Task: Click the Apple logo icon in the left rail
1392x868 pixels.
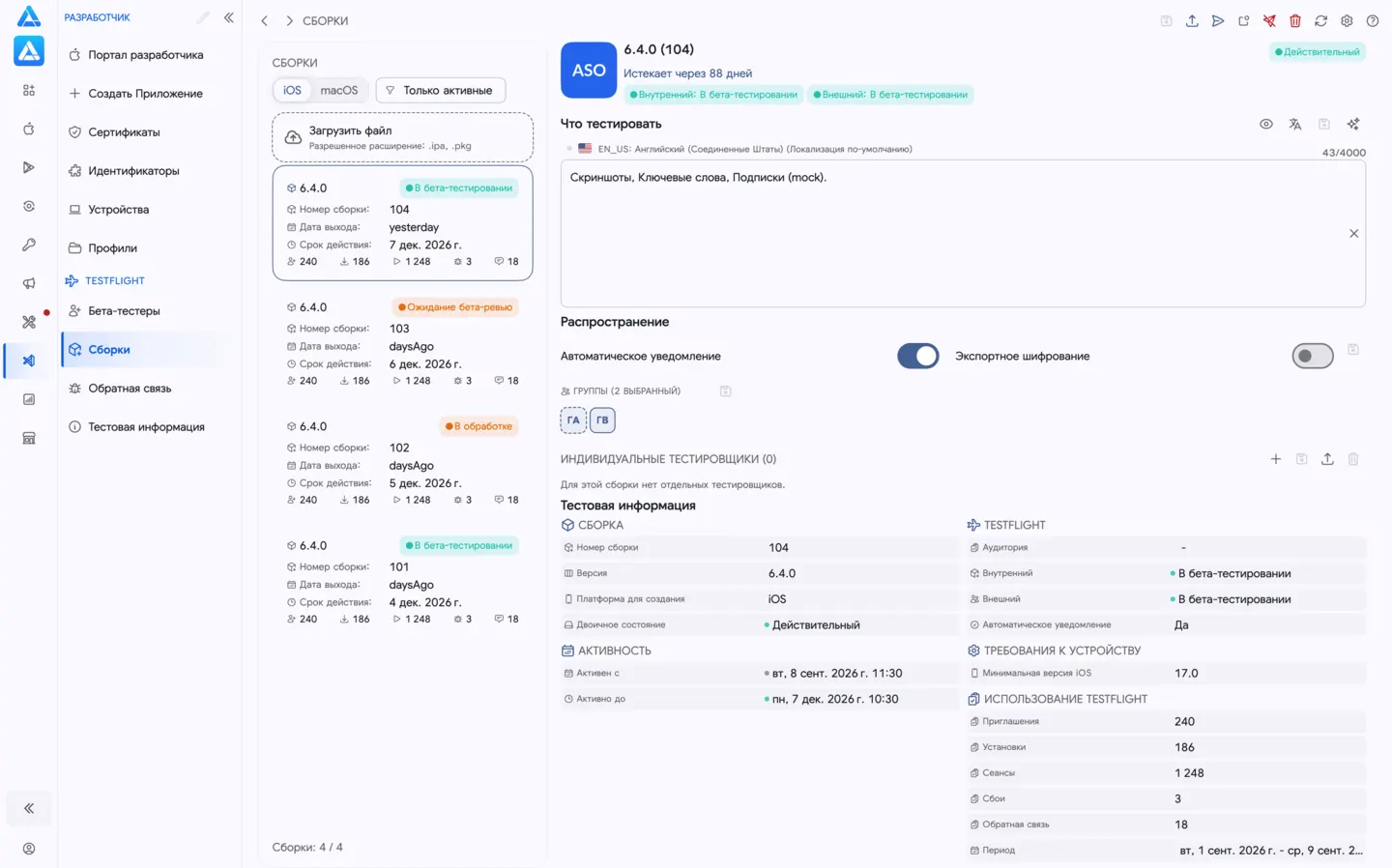Action: 29,129
